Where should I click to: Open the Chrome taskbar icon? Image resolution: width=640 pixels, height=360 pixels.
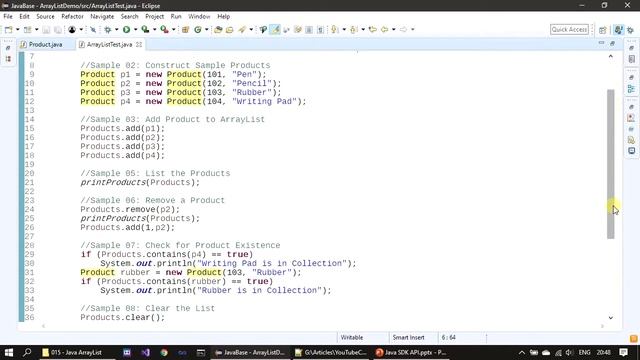click(164, 352)
